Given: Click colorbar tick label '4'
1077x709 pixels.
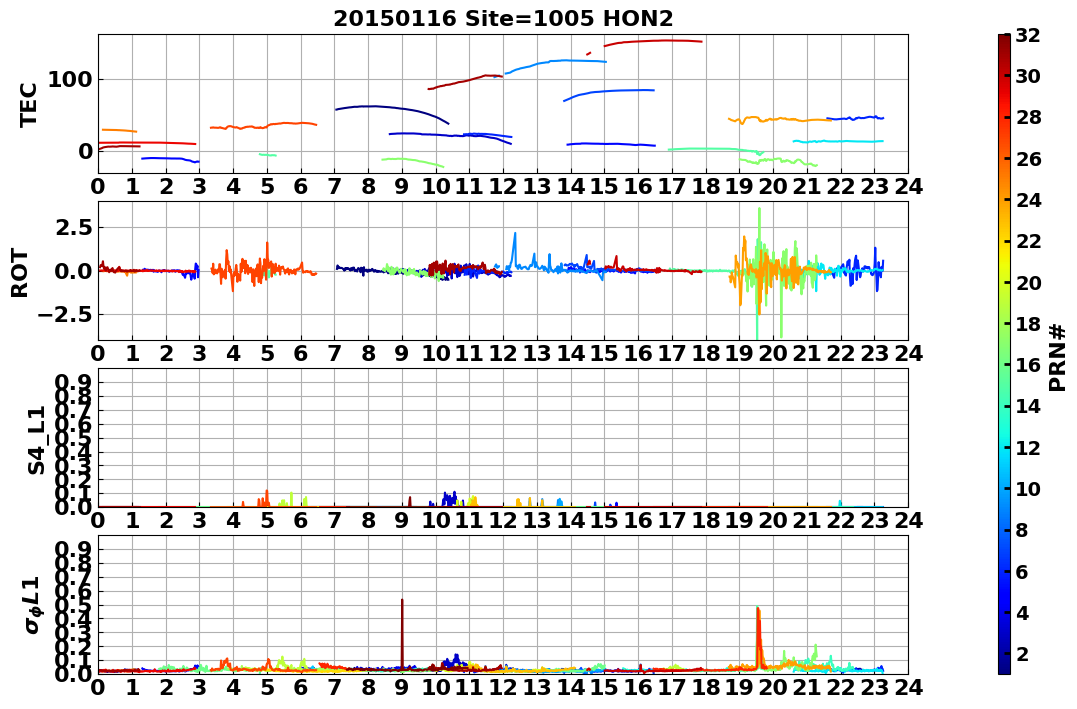Looking at the screenshot, I should [1022, 612].
